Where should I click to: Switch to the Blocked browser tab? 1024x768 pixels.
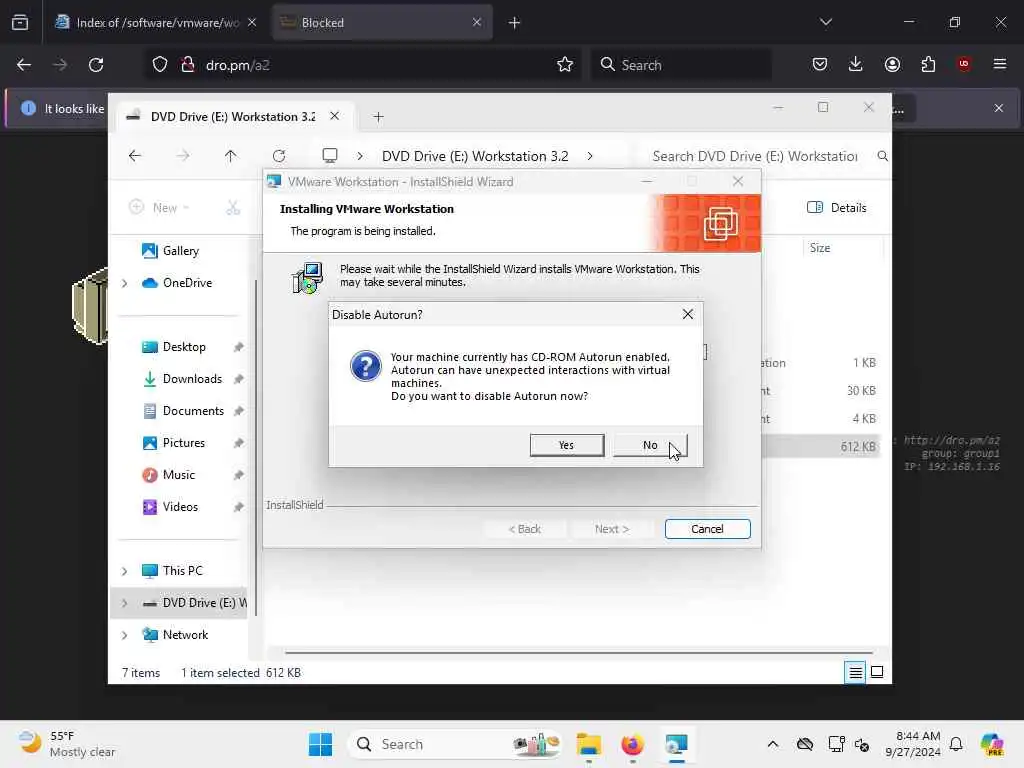point(382,22)
